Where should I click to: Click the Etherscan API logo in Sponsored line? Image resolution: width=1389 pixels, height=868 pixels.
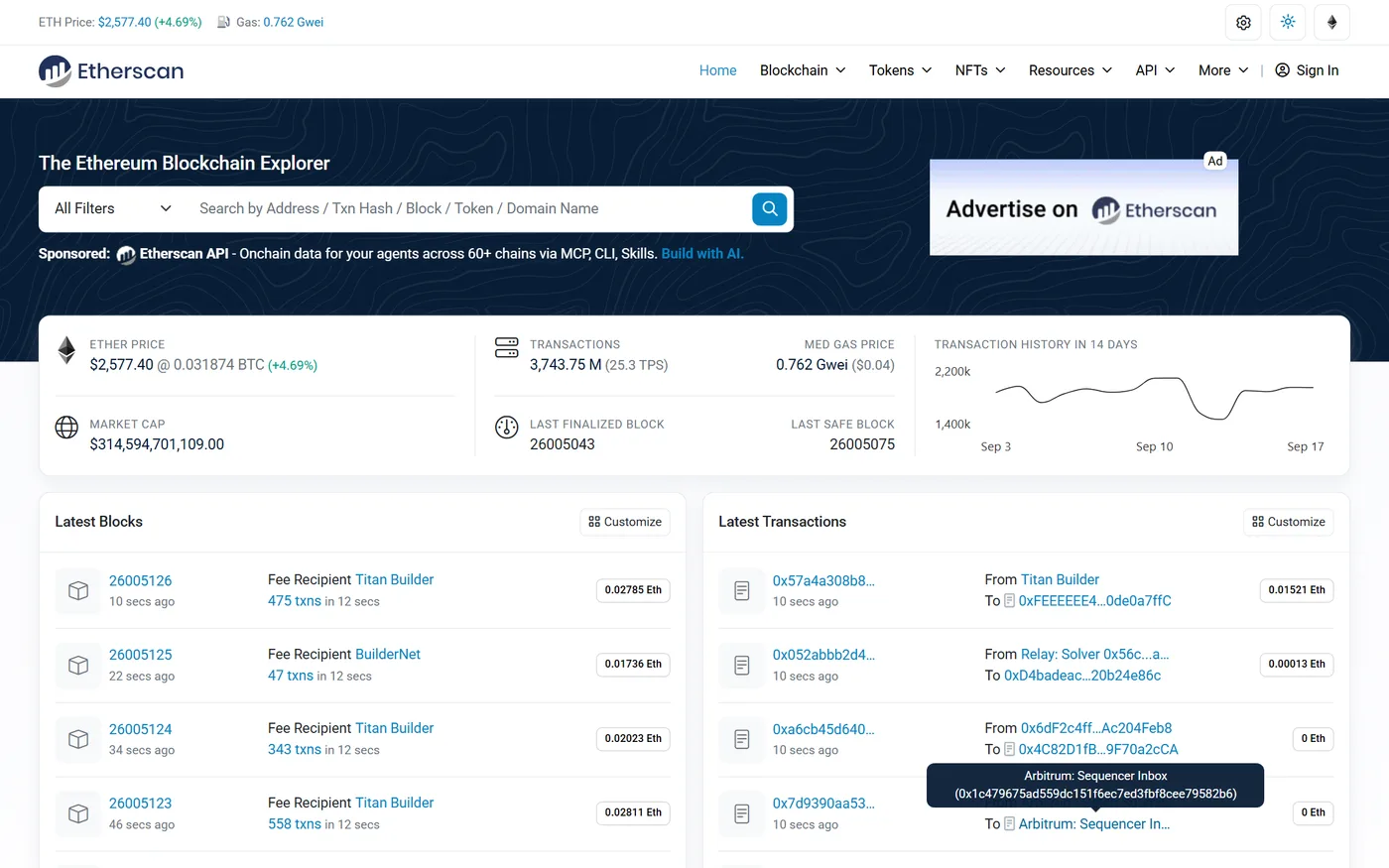coord(126,255)
